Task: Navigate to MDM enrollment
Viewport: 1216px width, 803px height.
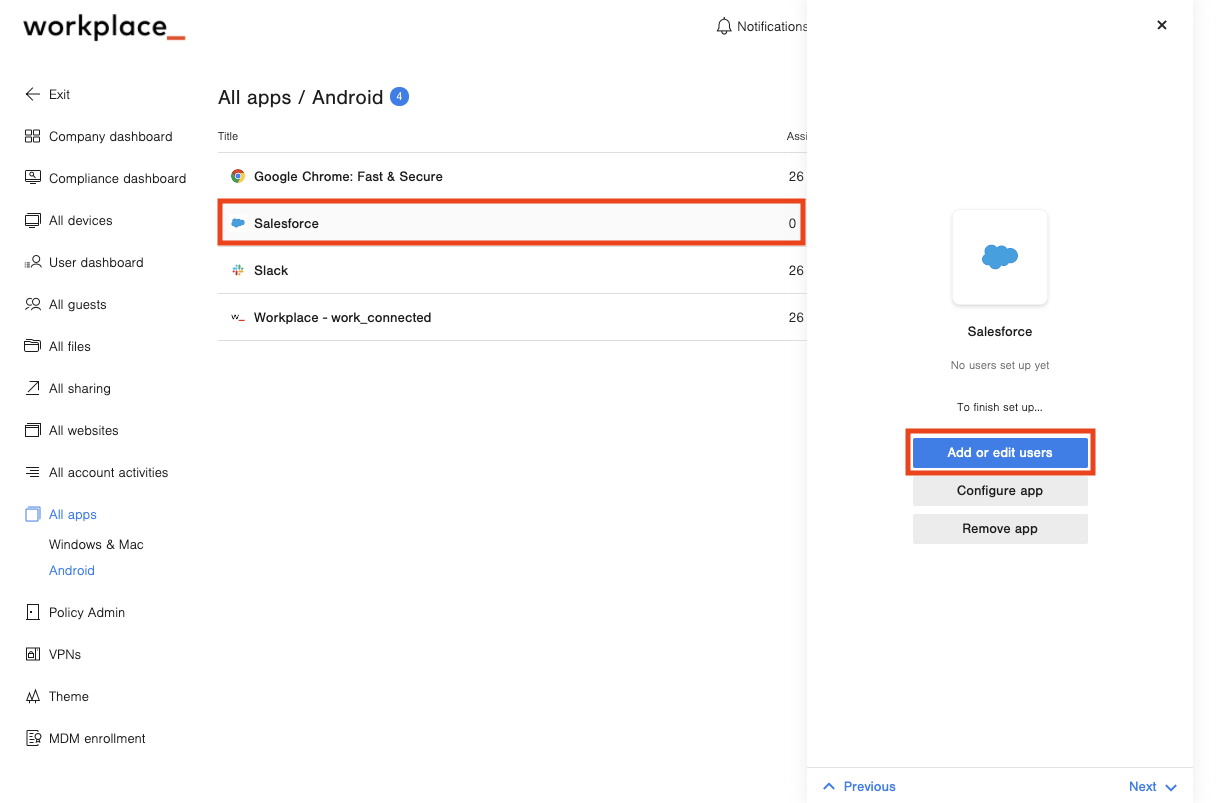Action: coord(97,738)
